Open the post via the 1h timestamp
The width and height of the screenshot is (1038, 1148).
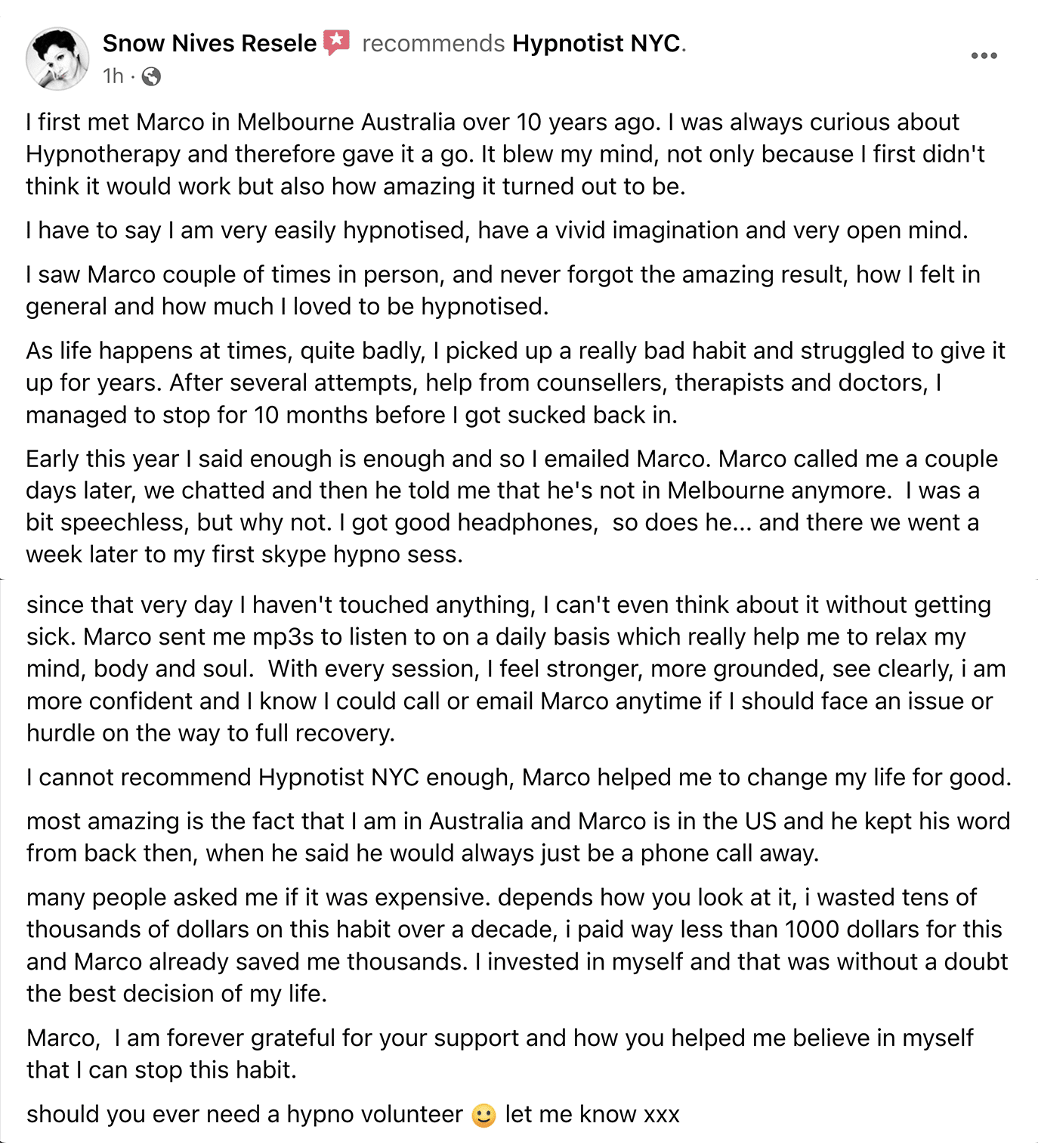tap(113, 76)
